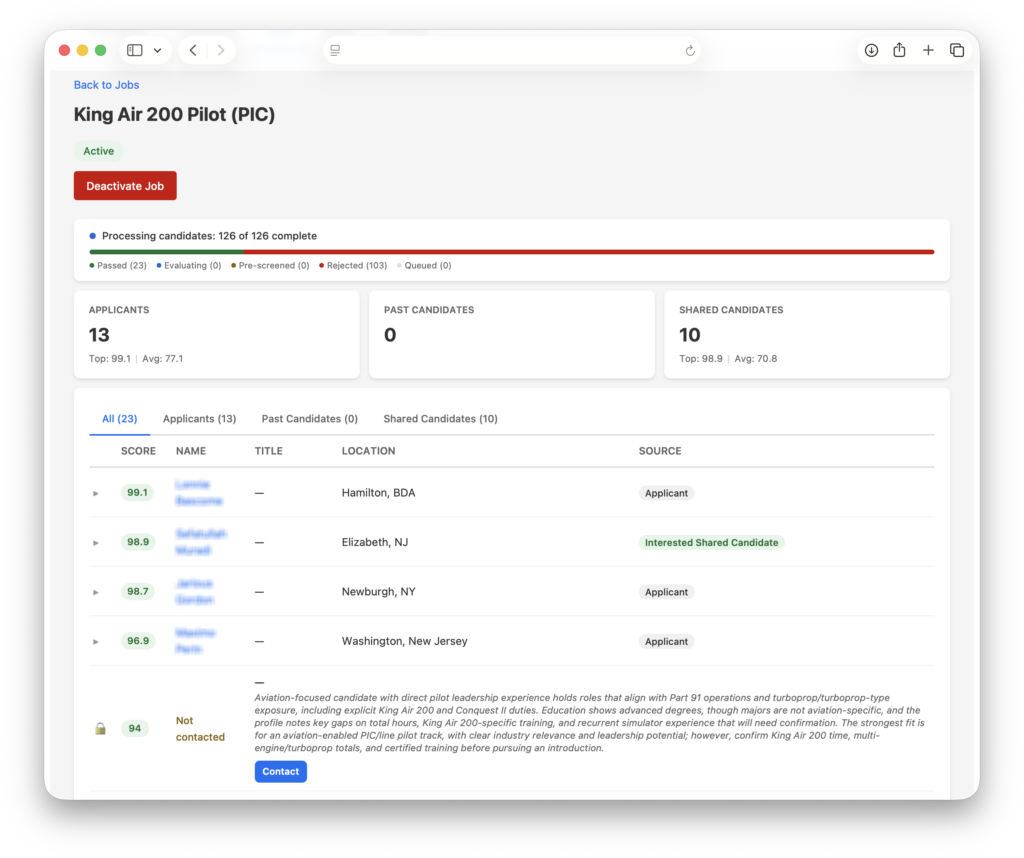Switch to the Applicants (13) tab
Viewport: 1024px width, 858px height.
pyautogui.click(x=199, y=419)
